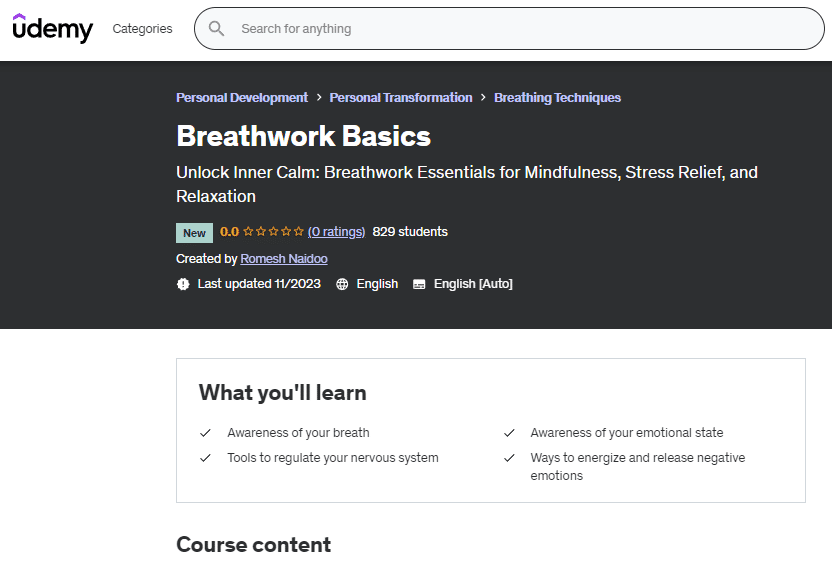Open Personal Transformation breadcrumb
This screenshot has width=832, height=577.
click(x=401, y=98)
